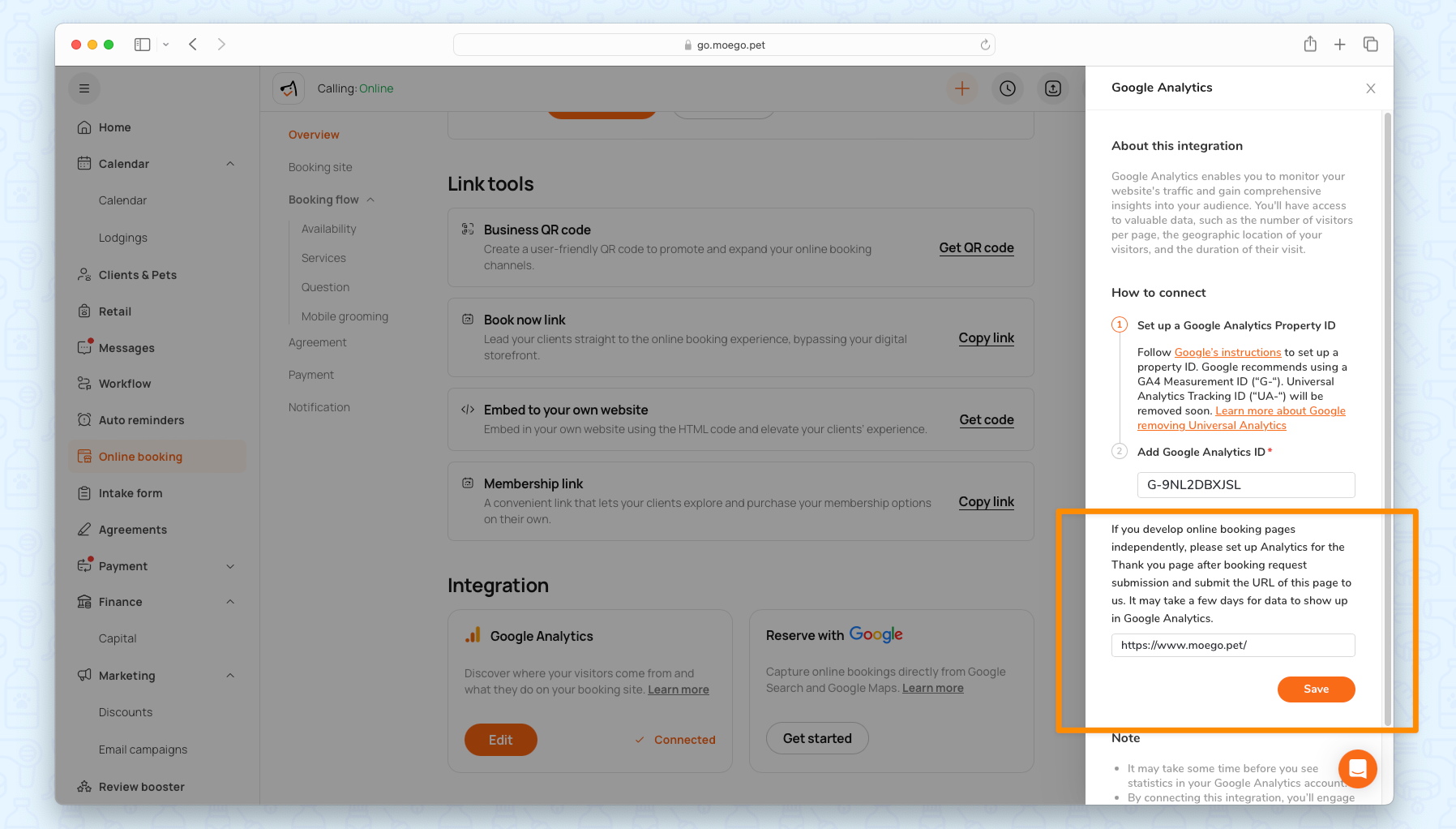Click the Workflow sidebar icon
Screen dimensions: 1456x829
[x=84, y=384]
